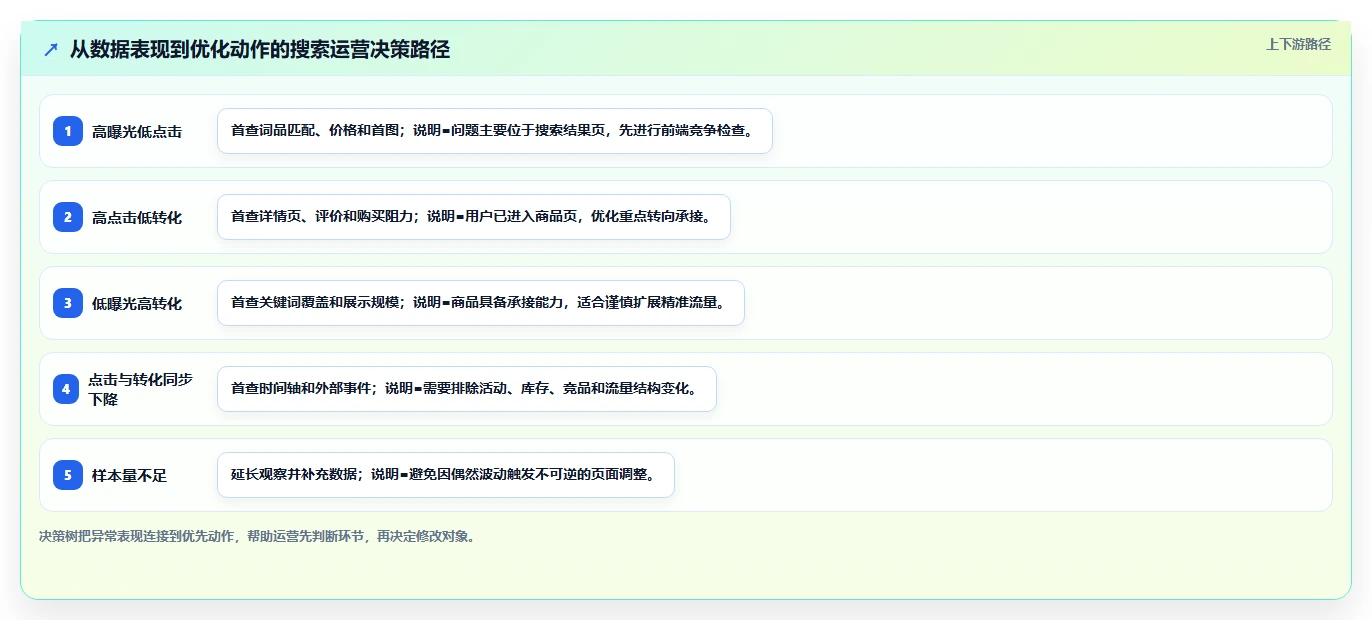Image resolution: width=1372 pixels, height=620 pixels.
Task: Click the 低曝光高转化 label
Action: click(137, 303)
